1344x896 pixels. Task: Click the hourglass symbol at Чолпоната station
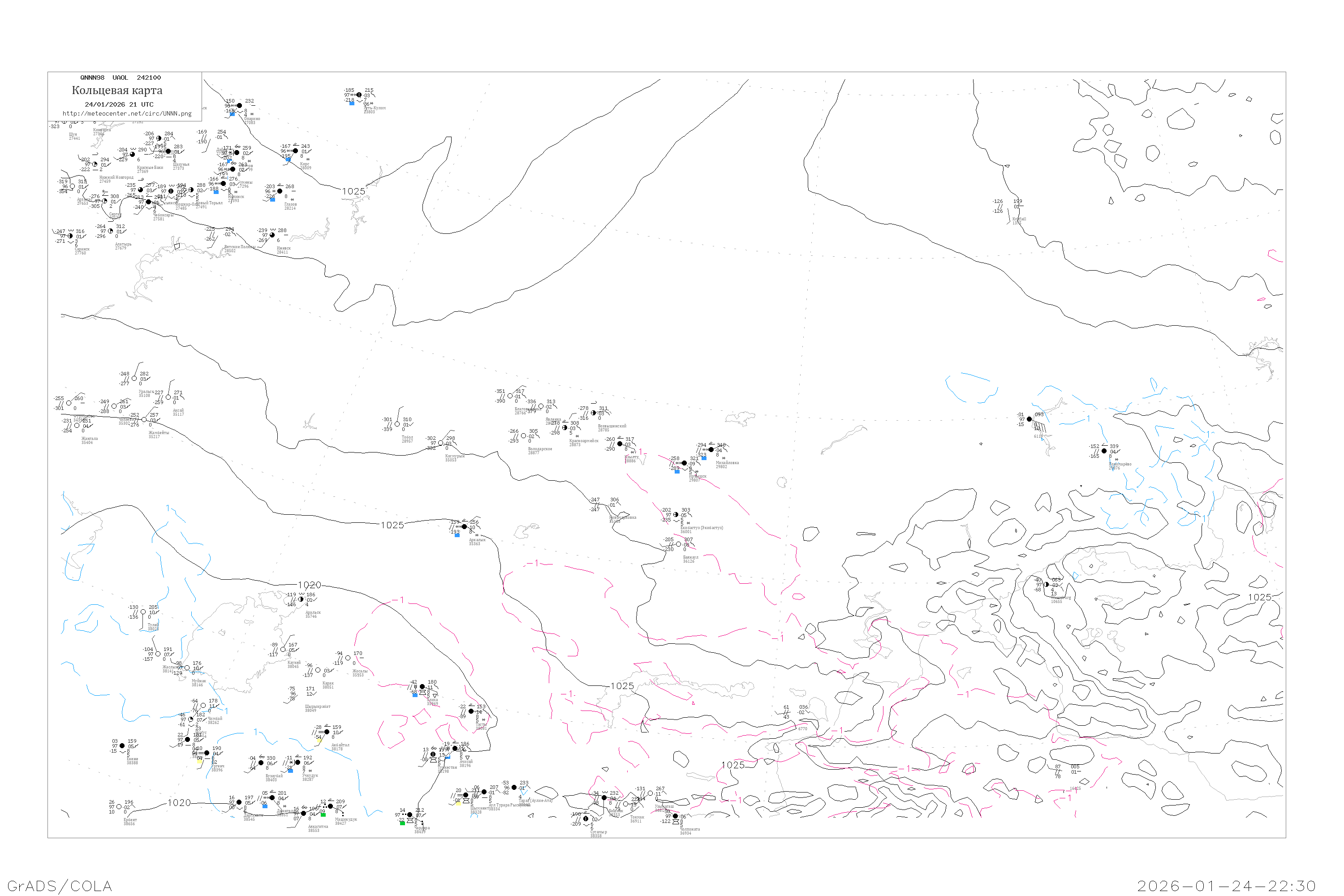[676, 821]
